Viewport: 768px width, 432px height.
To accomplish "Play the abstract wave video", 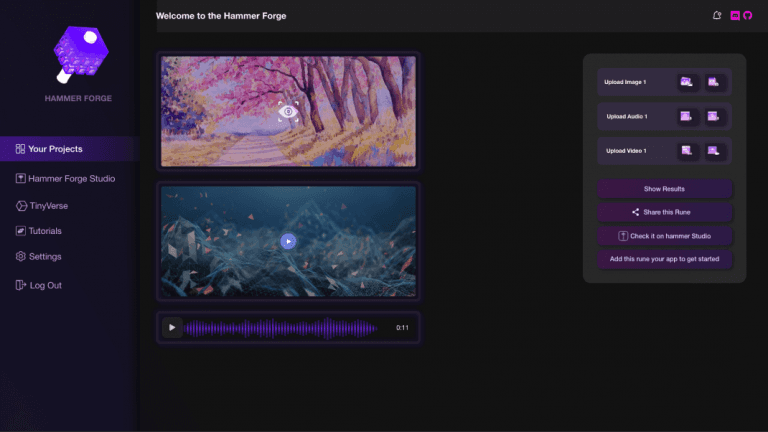I will coord(288,241).
